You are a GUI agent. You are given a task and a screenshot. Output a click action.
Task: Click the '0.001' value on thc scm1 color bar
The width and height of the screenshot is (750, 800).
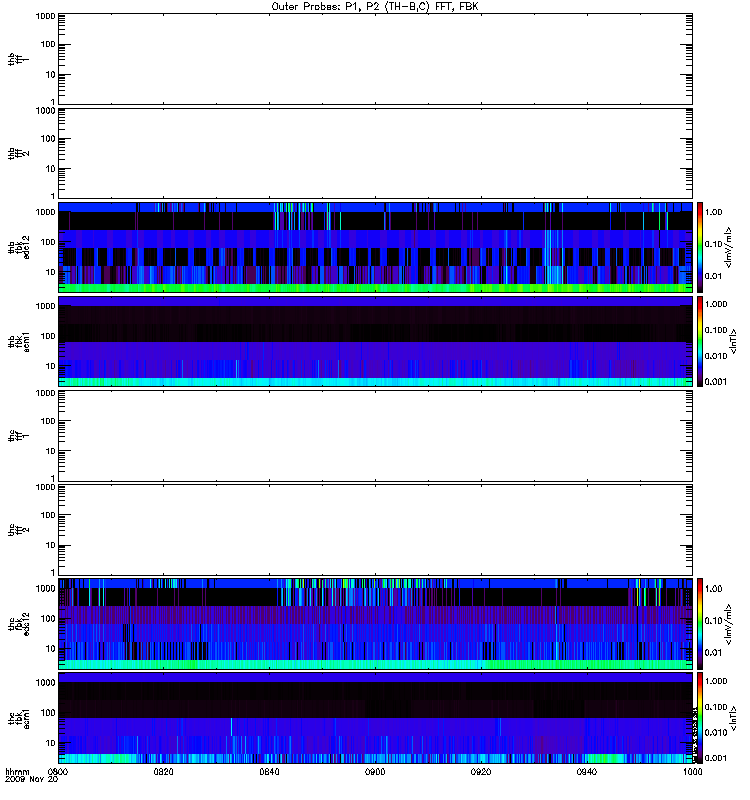pos(716,758)
